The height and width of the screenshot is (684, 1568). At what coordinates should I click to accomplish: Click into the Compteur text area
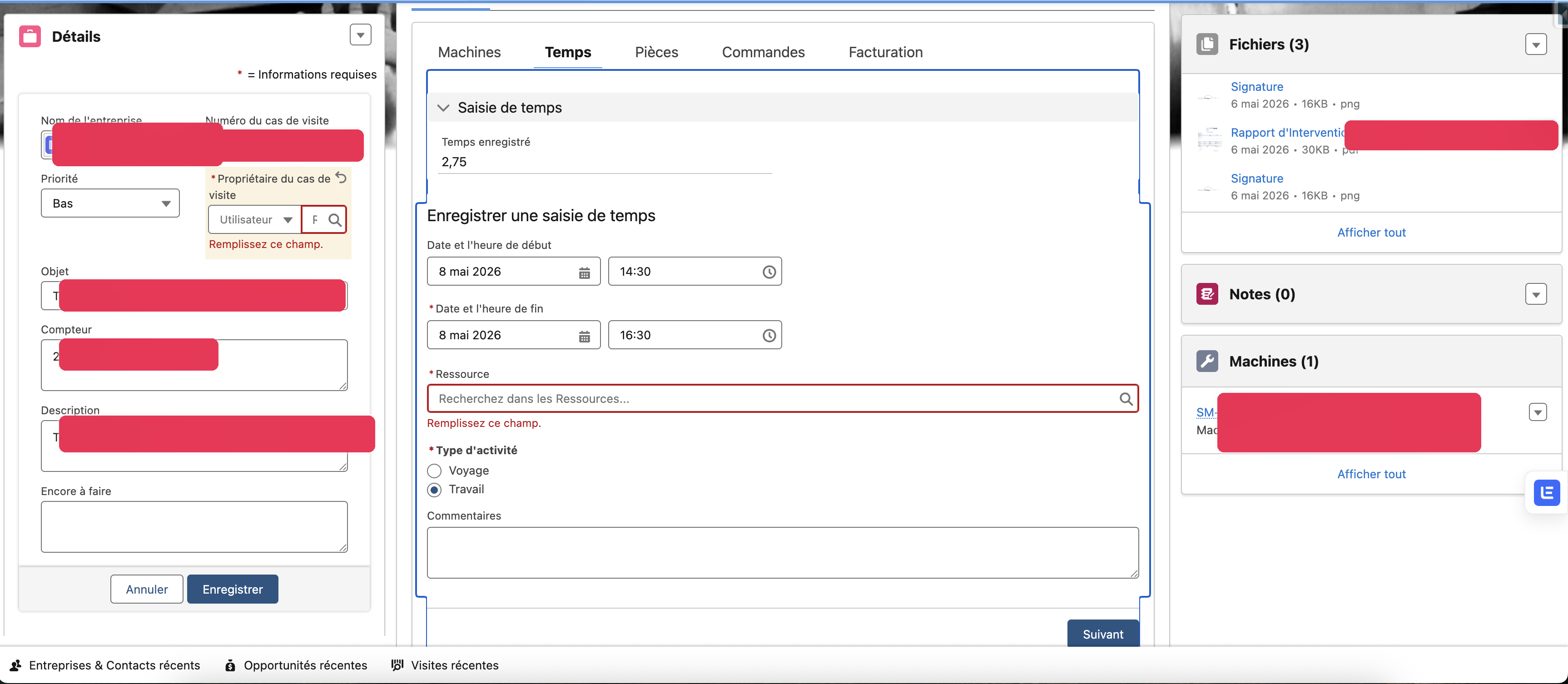[x=194, y=365]
